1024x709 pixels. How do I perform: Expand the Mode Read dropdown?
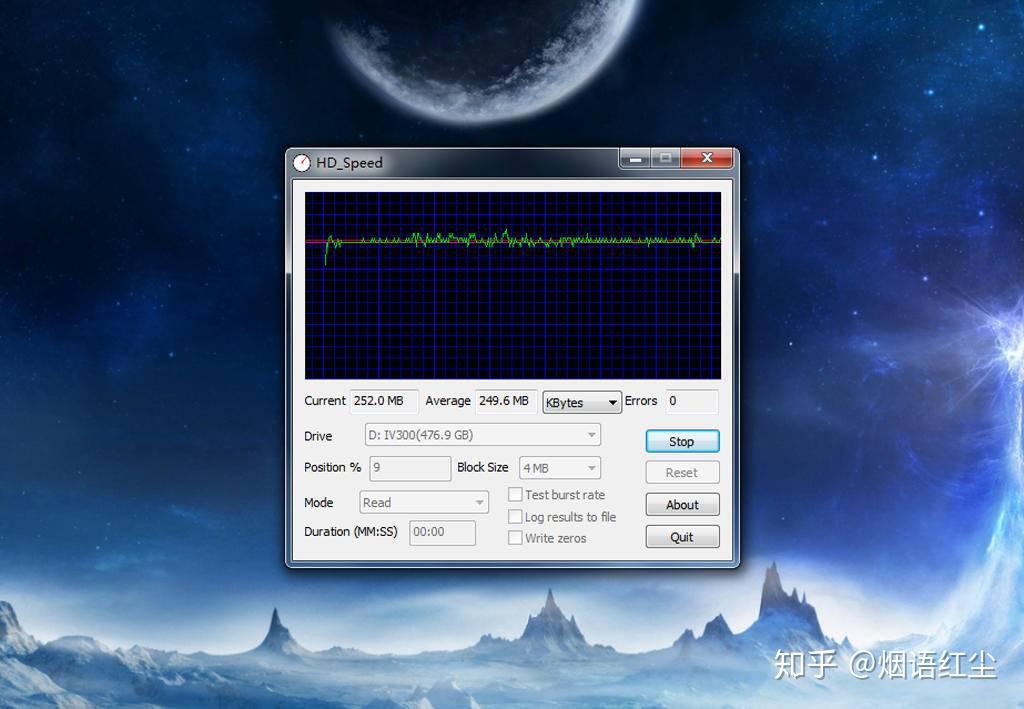[424, 503]
